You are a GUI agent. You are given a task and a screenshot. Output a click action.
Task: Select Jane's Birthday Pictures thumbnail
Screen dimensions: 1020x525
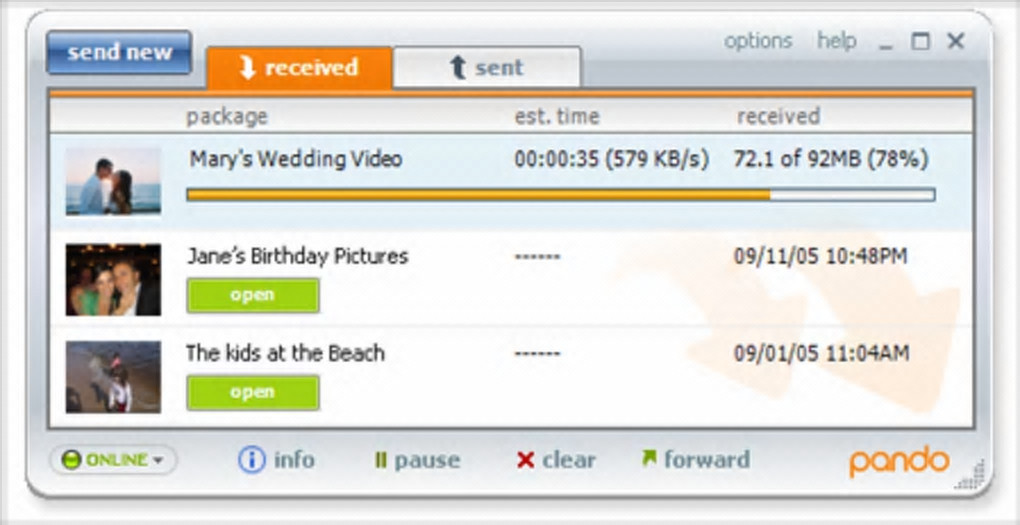pos(113,280)
